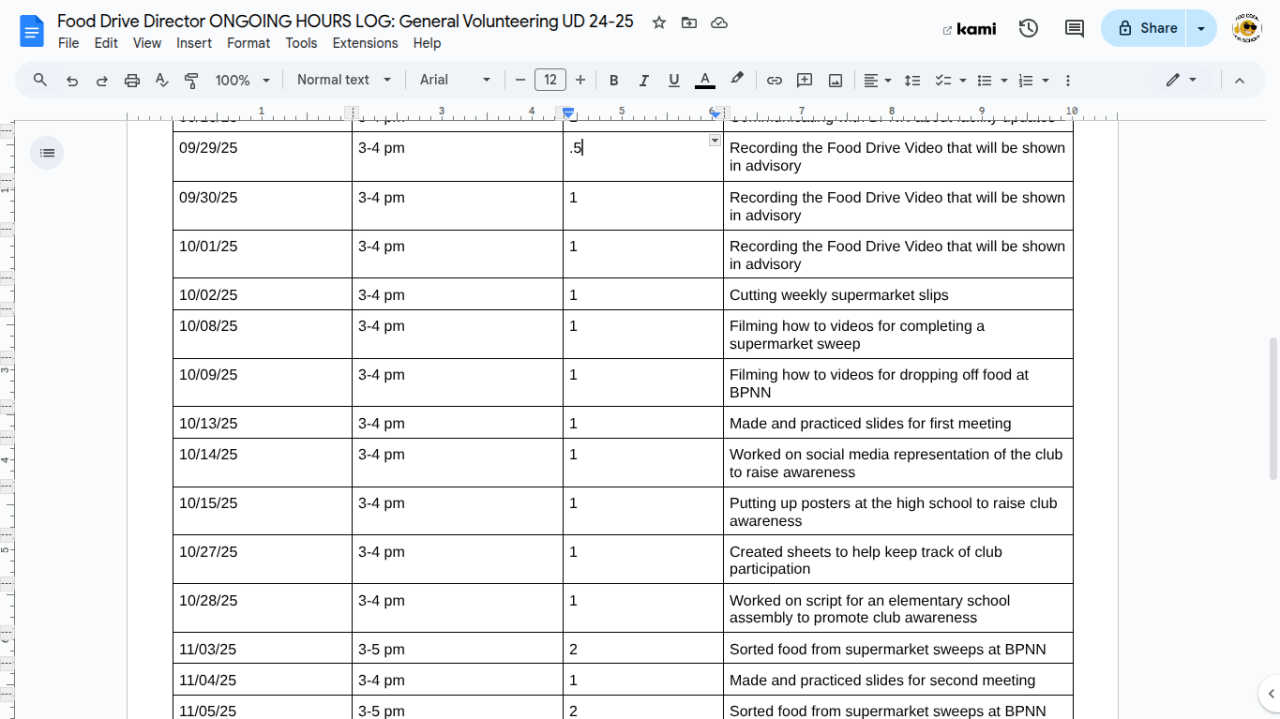The image size is (1280, 719).
Task: Open the Google Docs home icon
Action: click(x=32, y=30)
